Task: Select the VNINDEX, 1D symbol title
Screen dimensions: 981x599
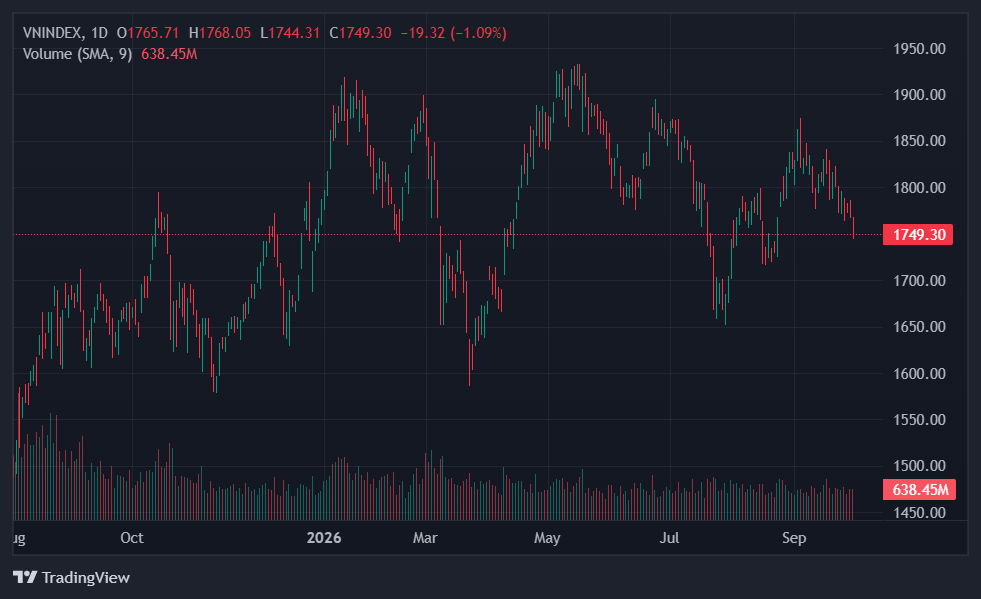Action: [x=65, y=33]
